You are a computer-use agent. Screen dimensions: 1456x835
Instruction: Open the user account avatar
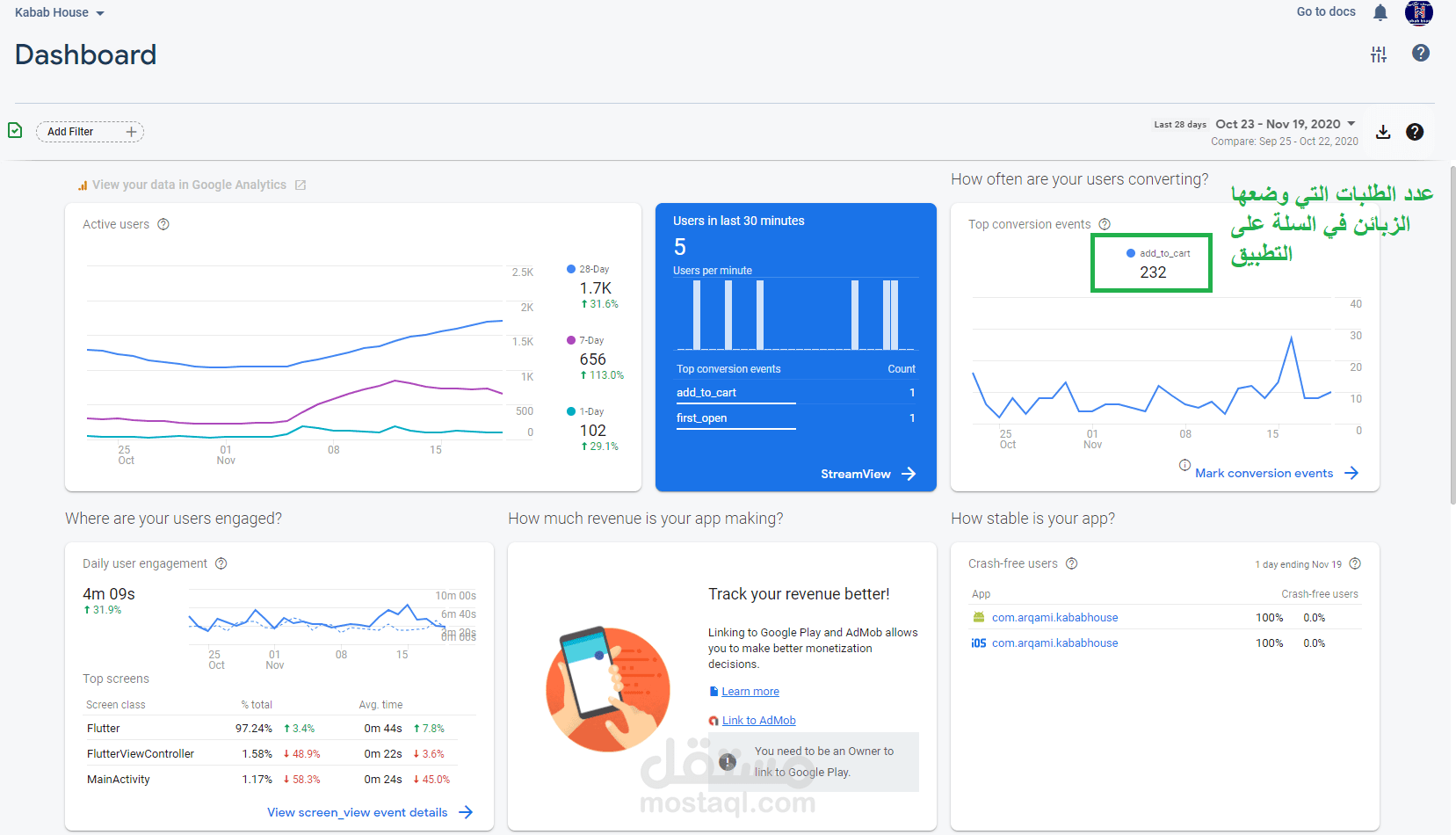(x=1419, y=12)
